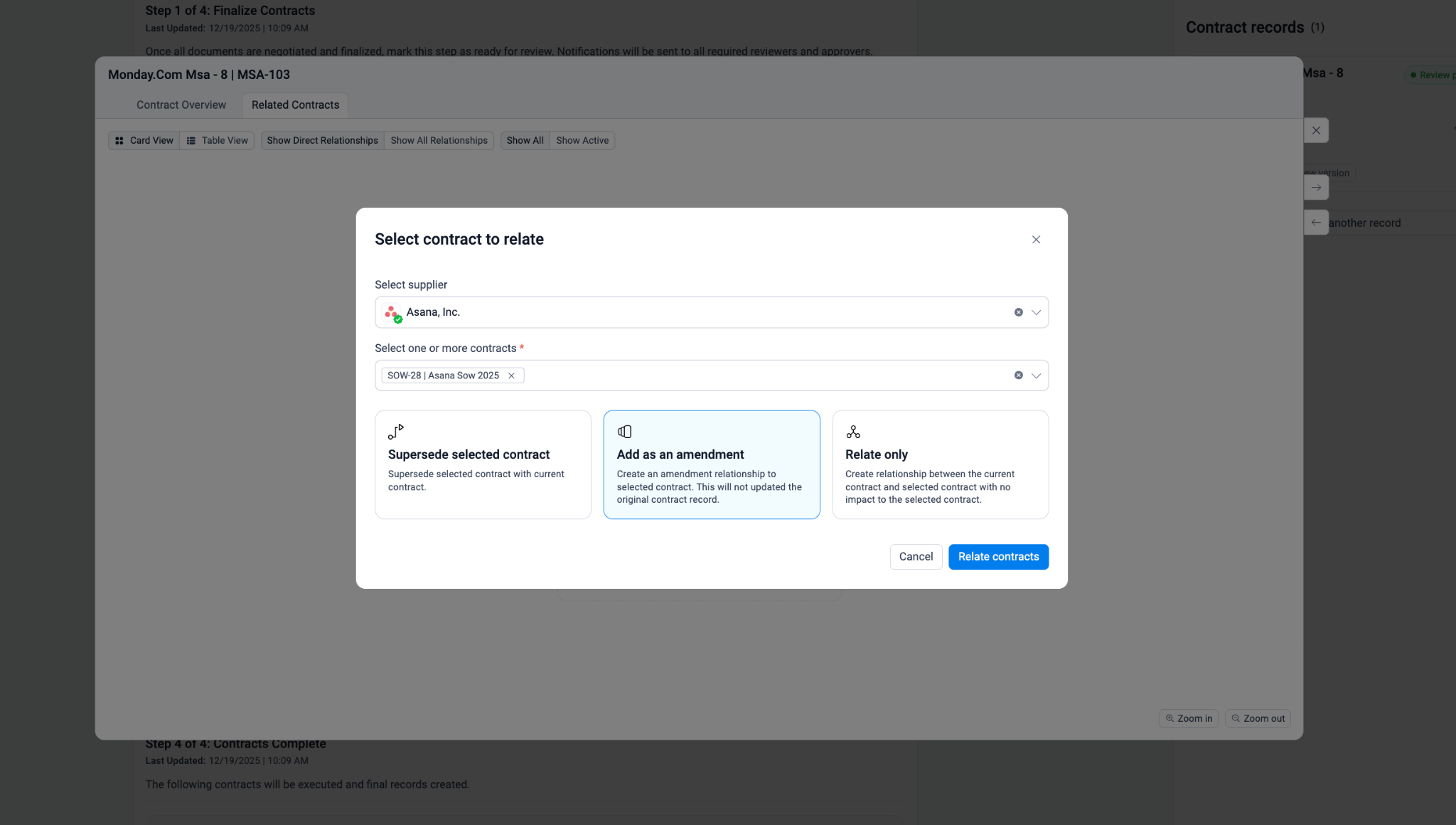Expand the Select supplier dropdown
The image size is (1456, 825).
pos(1036,312)
